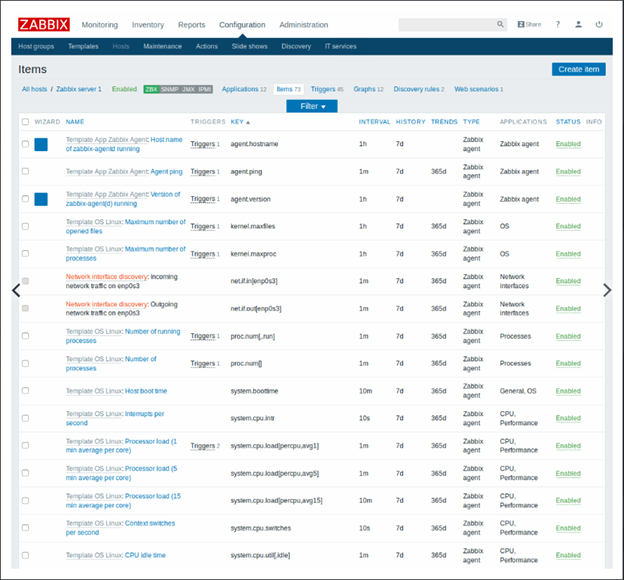Open Discovery rules 2 link
Image resolution: width=624 pixels, height=580 pixels.
419,89
